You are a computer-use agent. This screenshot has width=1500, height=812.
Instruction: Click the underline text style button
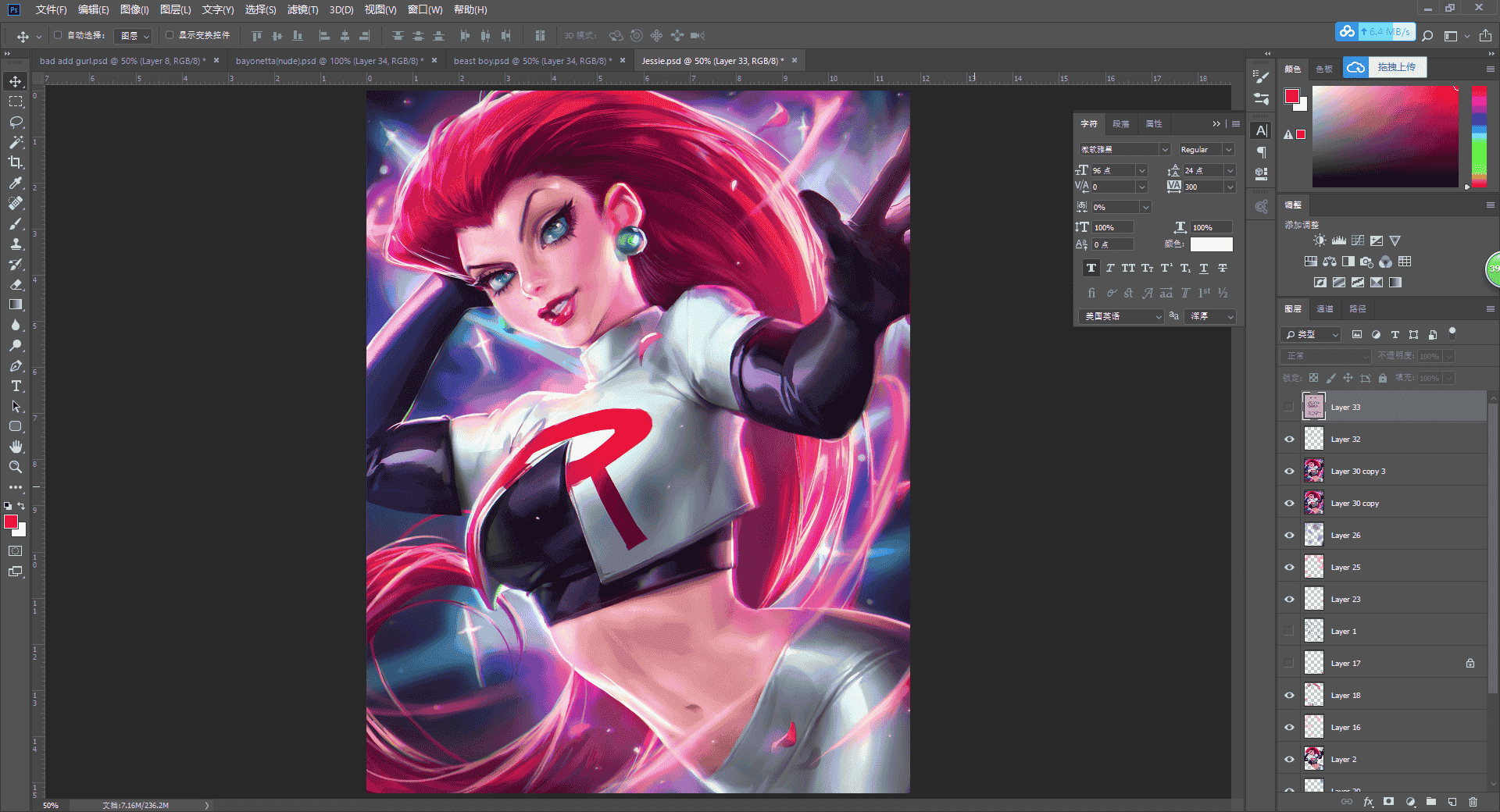(1204, 268)
